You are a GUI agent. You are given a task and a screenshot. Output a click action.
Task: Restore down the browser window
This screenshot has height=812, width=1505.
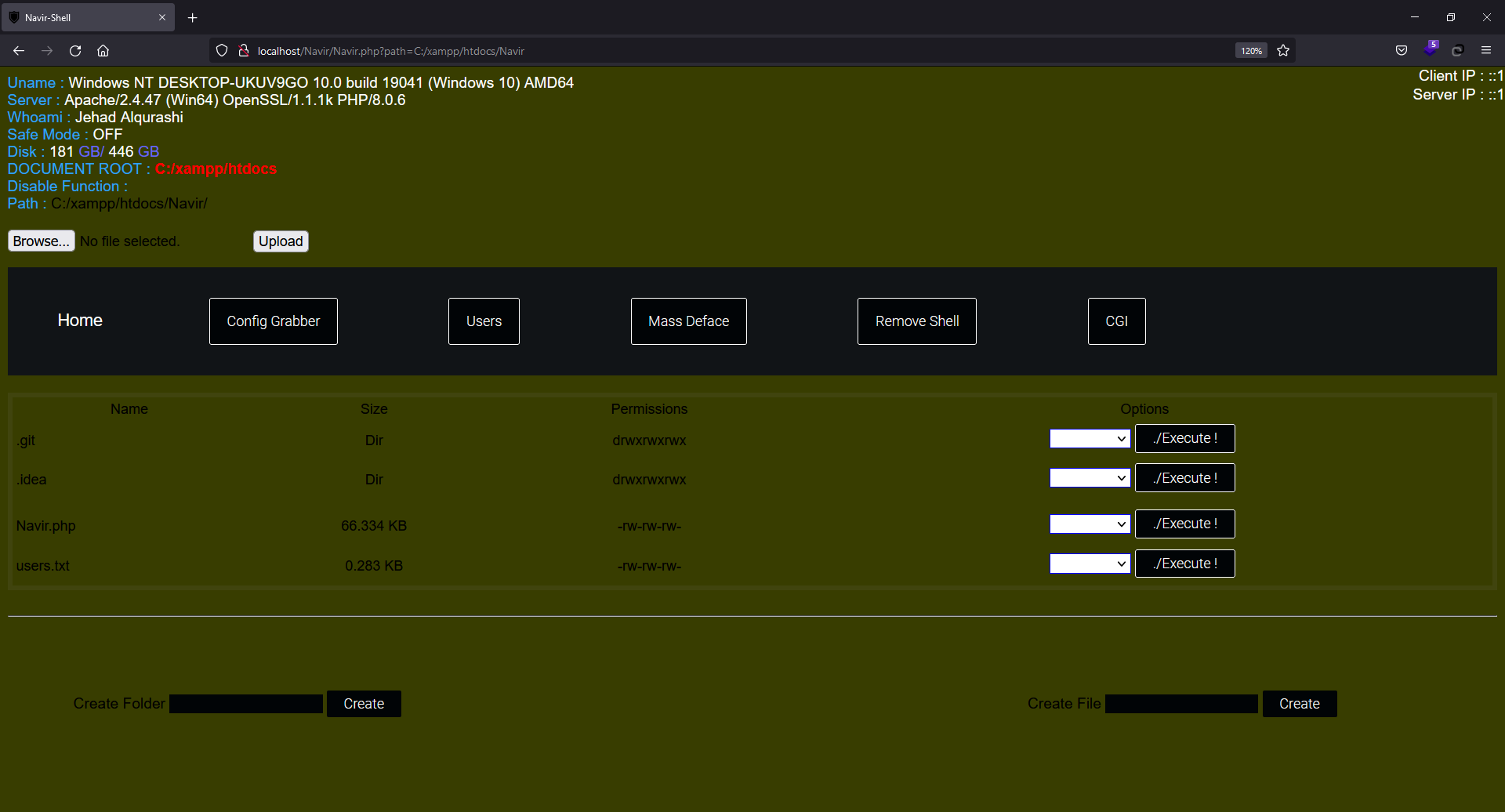pyautogui.click(x=1451, y=17)
